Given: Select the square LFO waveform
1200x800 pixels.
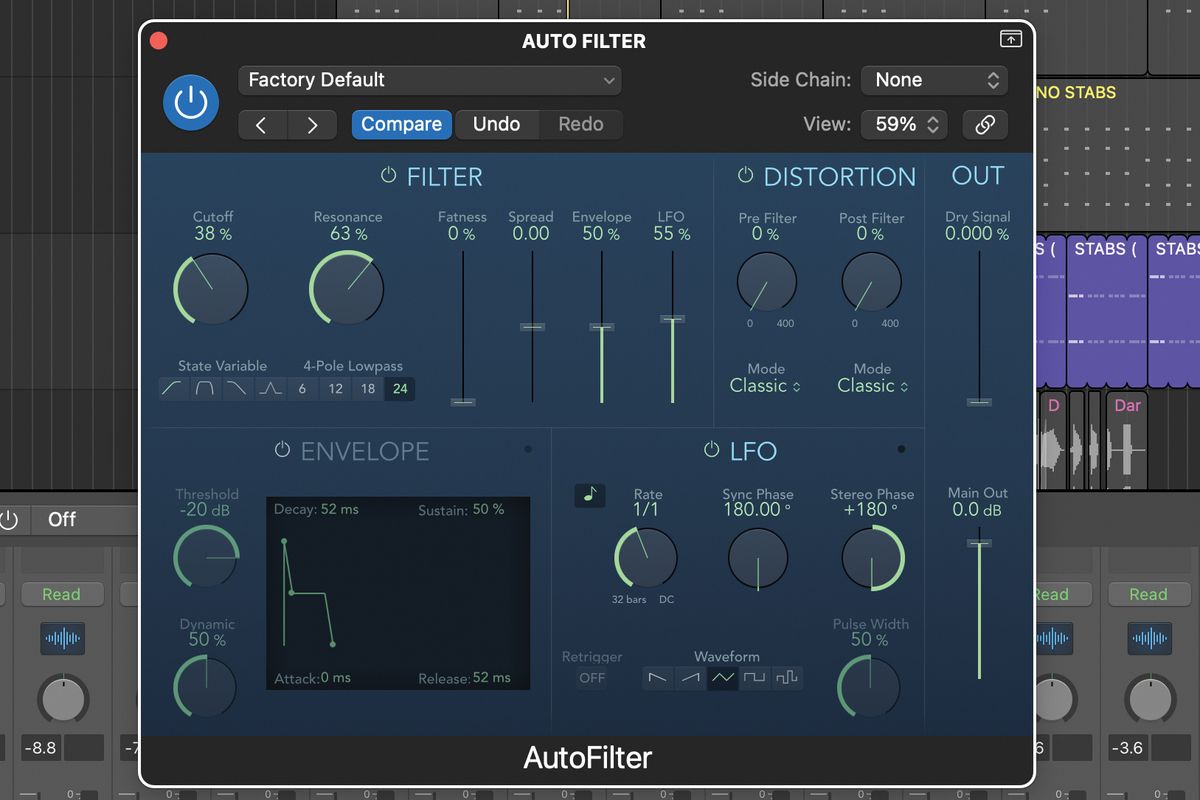Looking at the screenshot, I should [x=755, y=677].
